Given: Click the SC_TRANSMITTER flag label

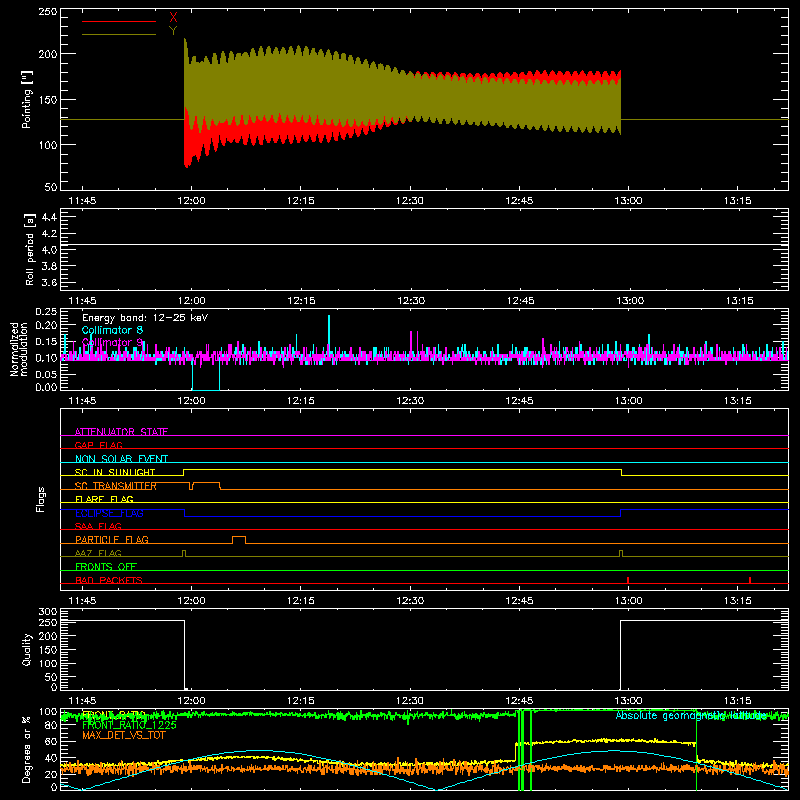Looking at the screenshot, I should tap(116, 486).
